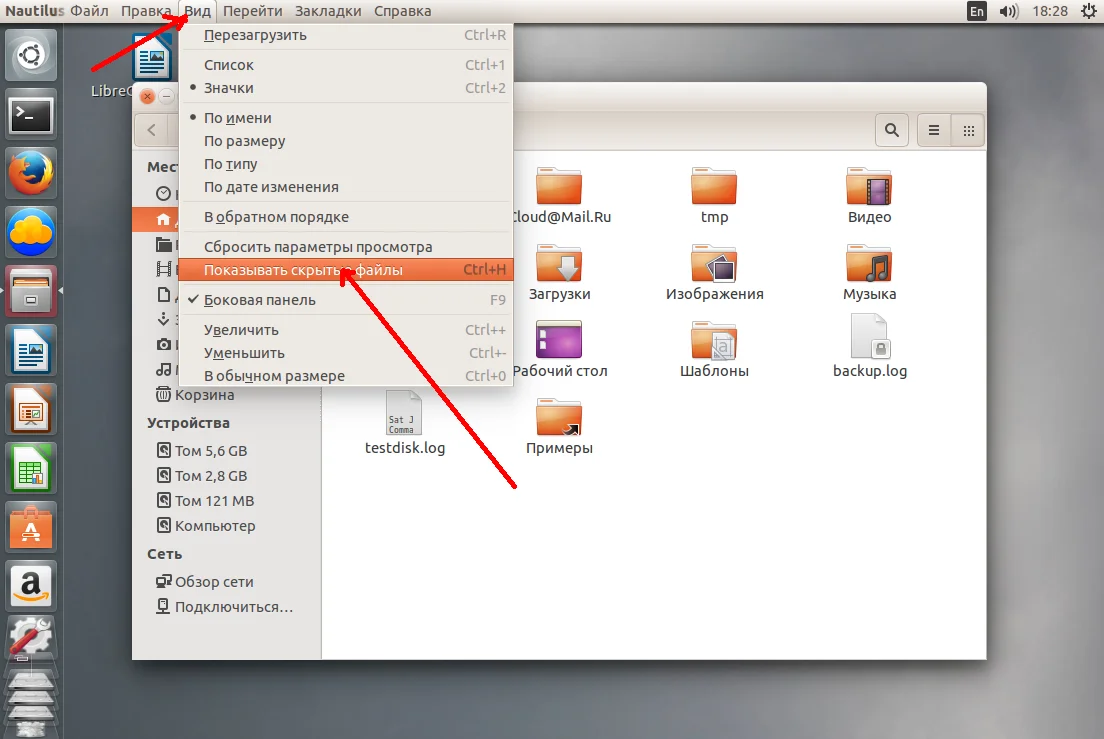Click Увеличить menu entry

click(346, 330)
